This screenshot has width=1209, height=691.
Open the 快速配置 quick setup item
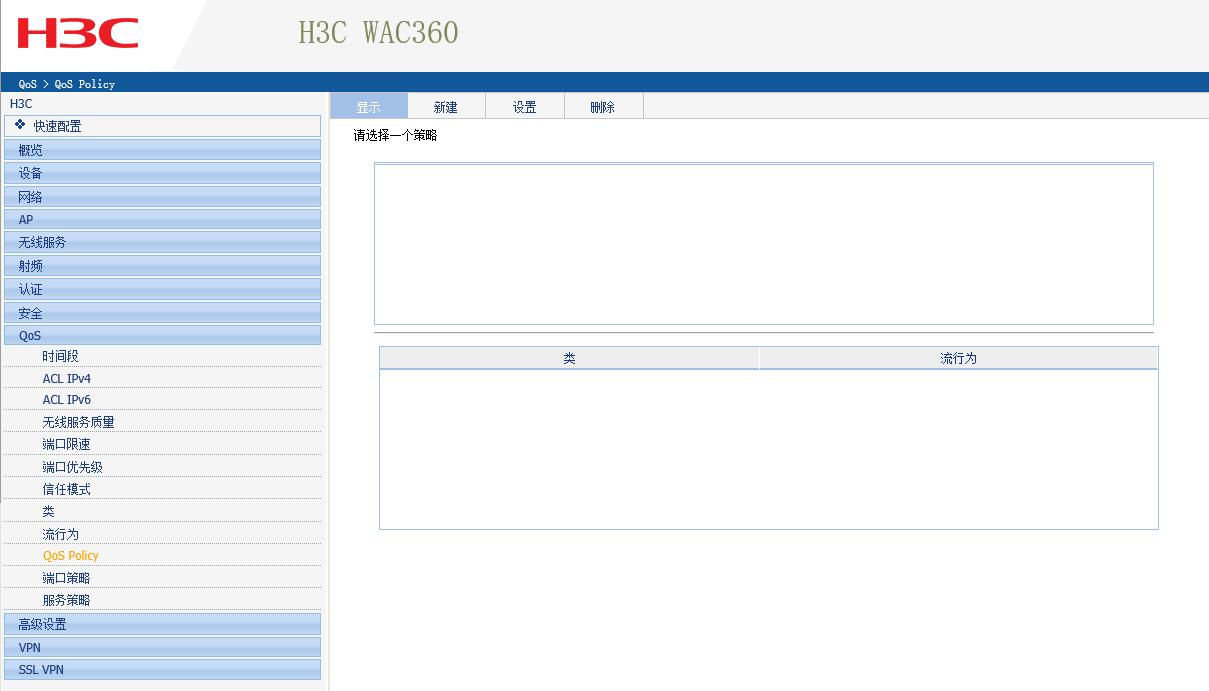coord(162,126)
